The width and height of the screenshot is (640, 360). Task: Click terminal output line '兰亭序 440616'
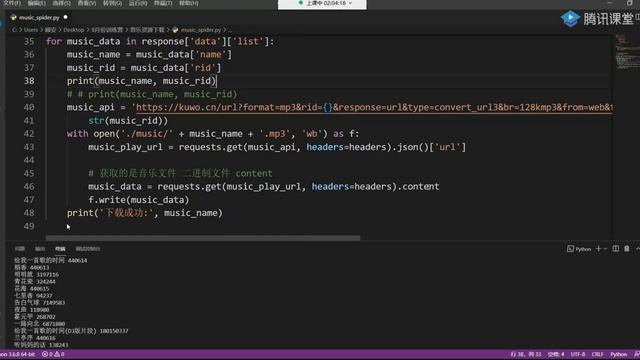tap(35, 338)
